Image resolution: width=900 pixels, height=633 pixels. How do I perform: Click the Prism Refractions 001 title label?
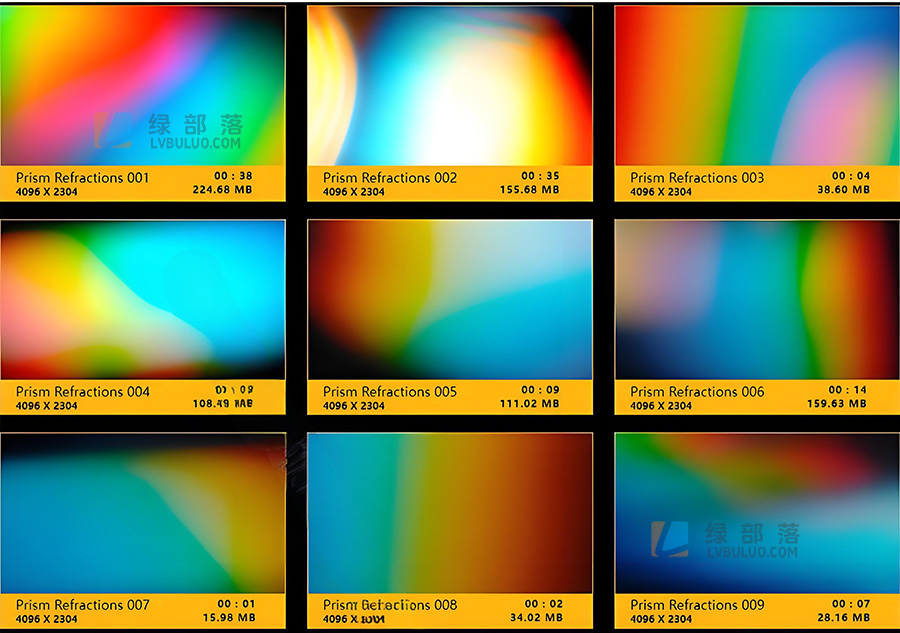click(x=81, y=177)
